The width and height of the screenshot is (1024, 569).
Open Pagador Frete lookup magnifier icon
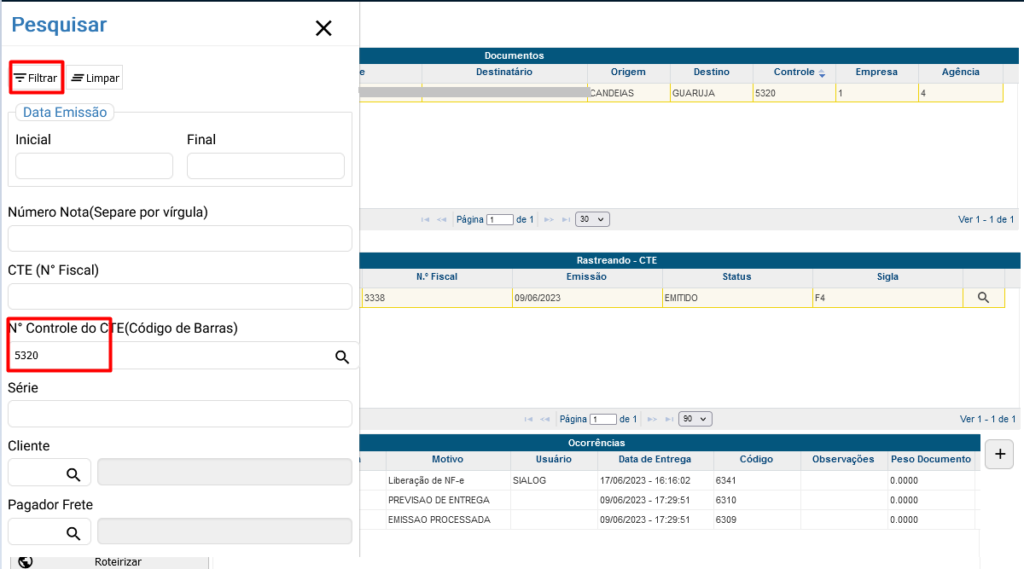pyautogui.click(x=73, y=533)
